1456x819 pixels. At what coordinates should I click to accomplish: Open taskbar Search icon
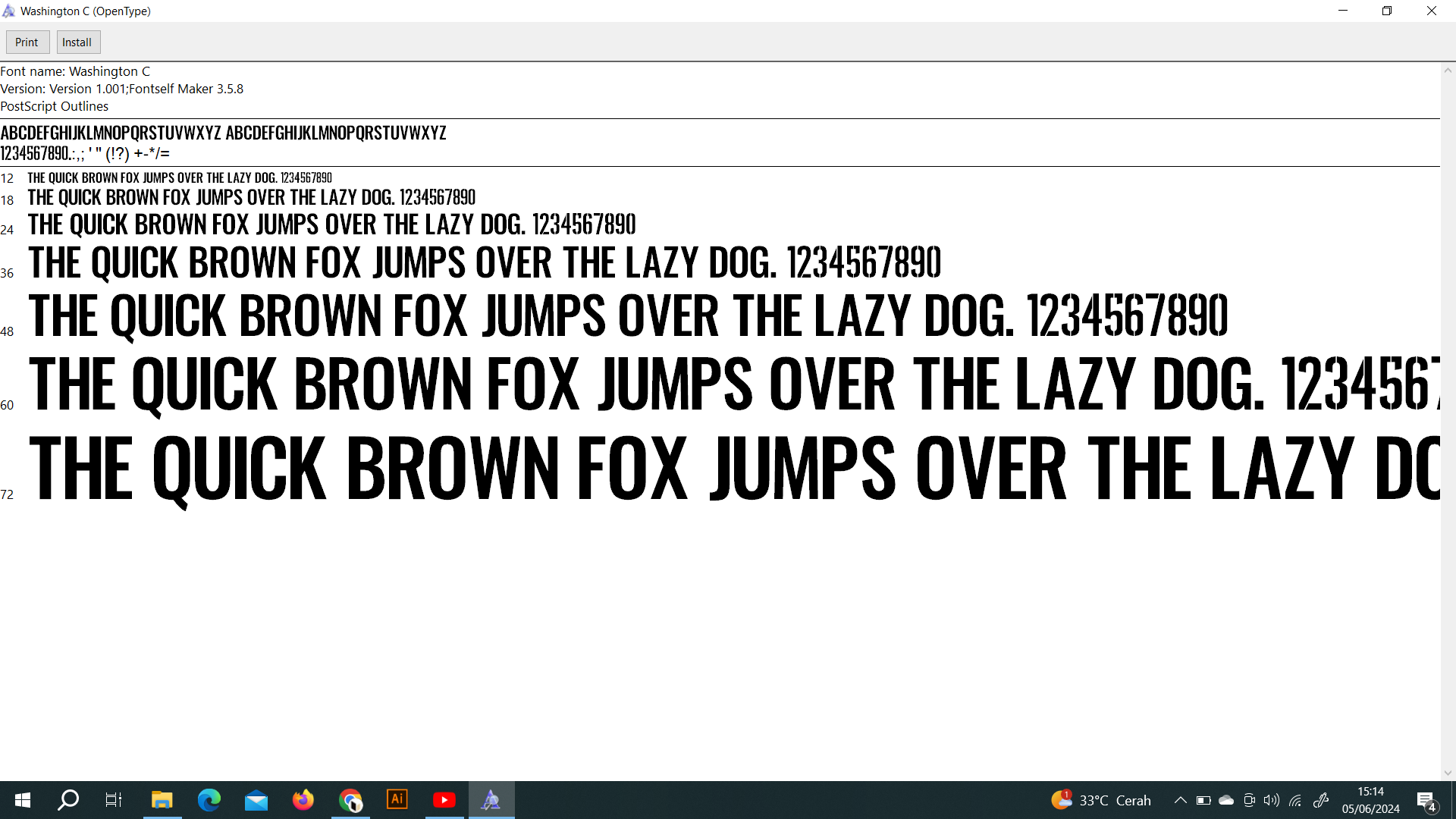click(68, 800)
